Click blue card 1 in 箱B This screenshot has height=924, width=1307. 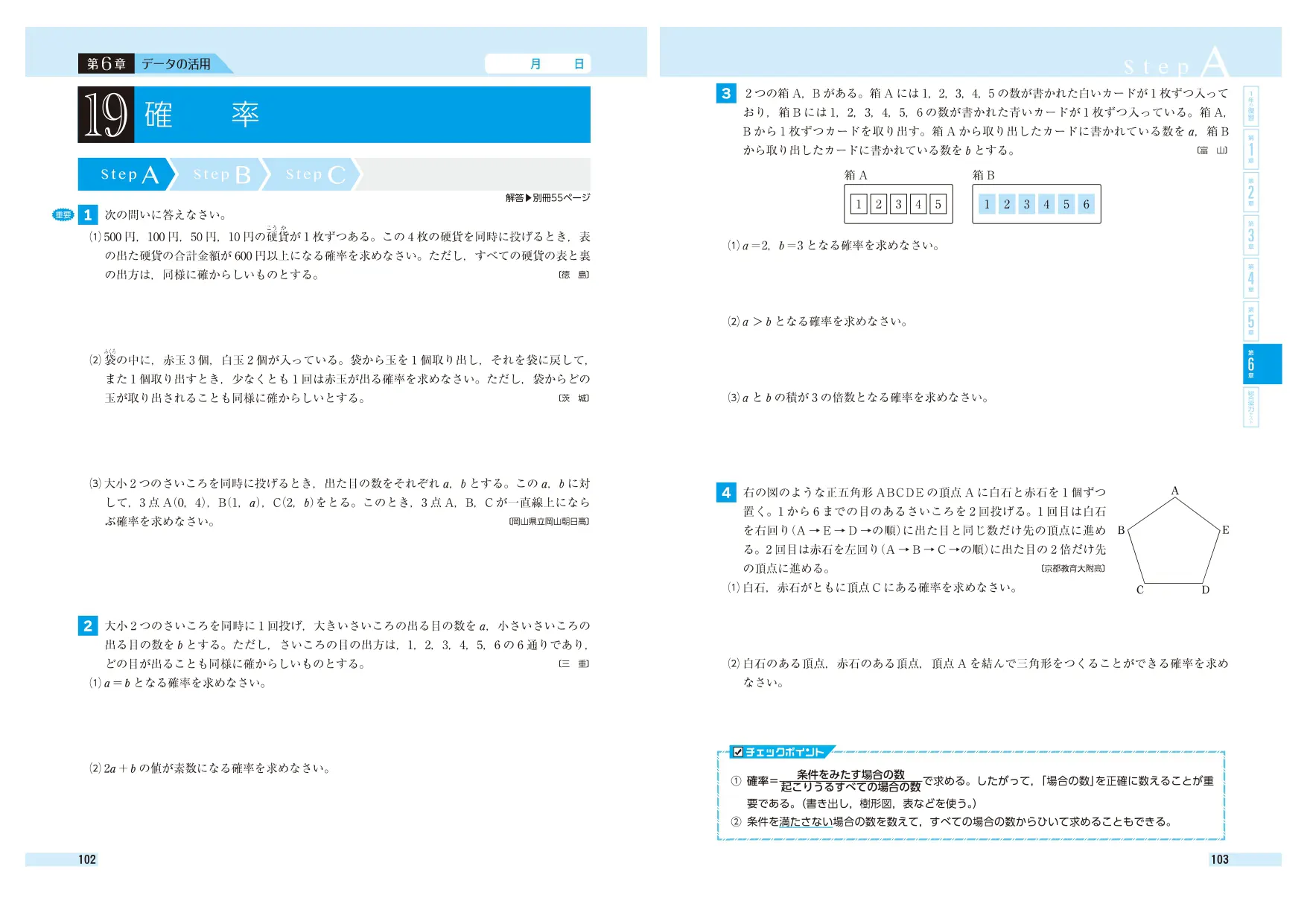click(987, 204)
